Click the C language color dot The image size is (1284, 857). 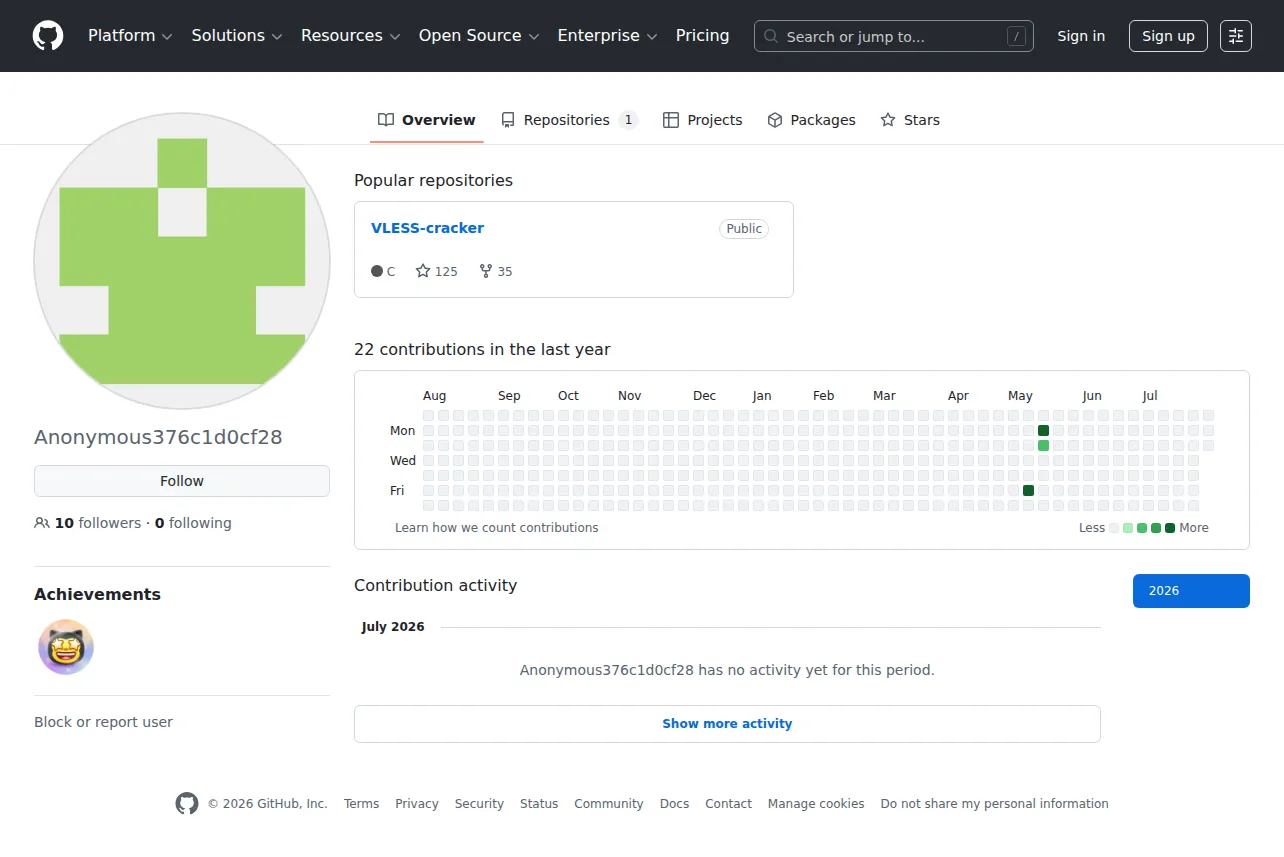tap(377, 271)
